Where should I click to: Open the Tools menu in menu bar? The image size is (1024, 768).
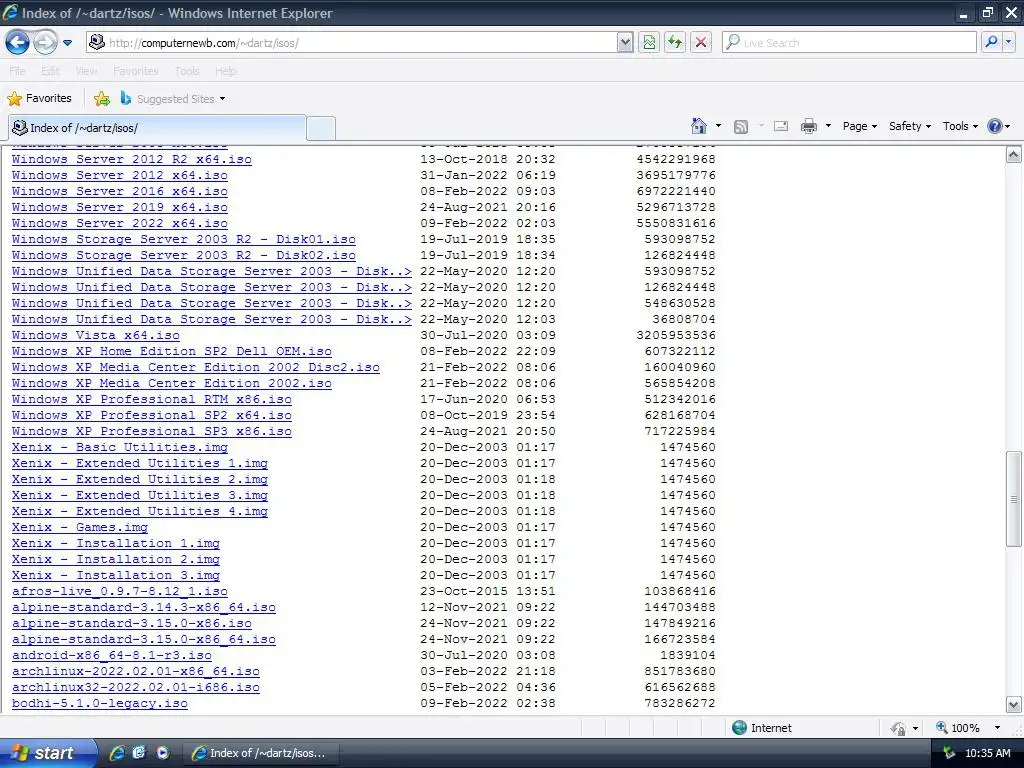coord(187,71)
